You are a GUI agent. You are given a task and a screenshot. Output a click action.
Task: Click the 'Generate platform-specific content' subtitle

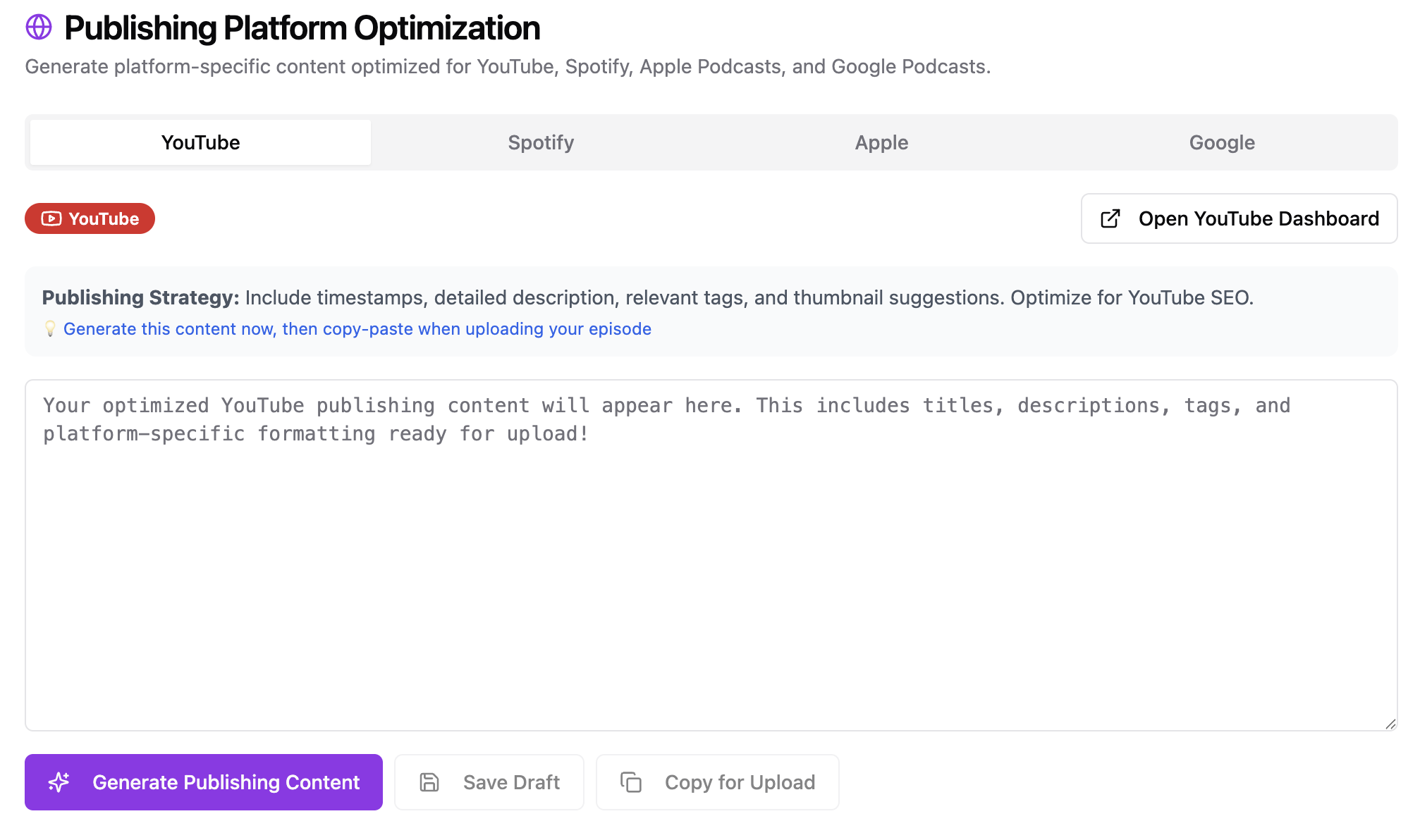coord(508,66)
